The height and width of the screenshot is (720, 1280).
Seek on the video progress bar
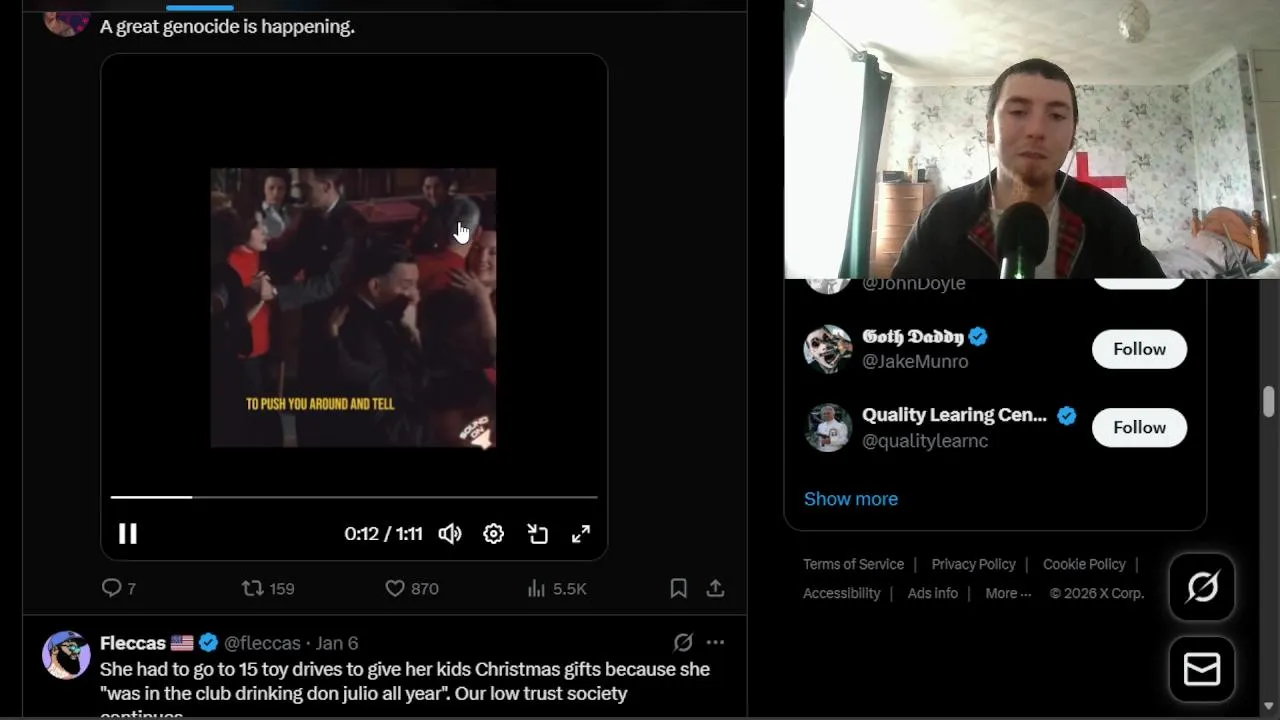(354, 496)
